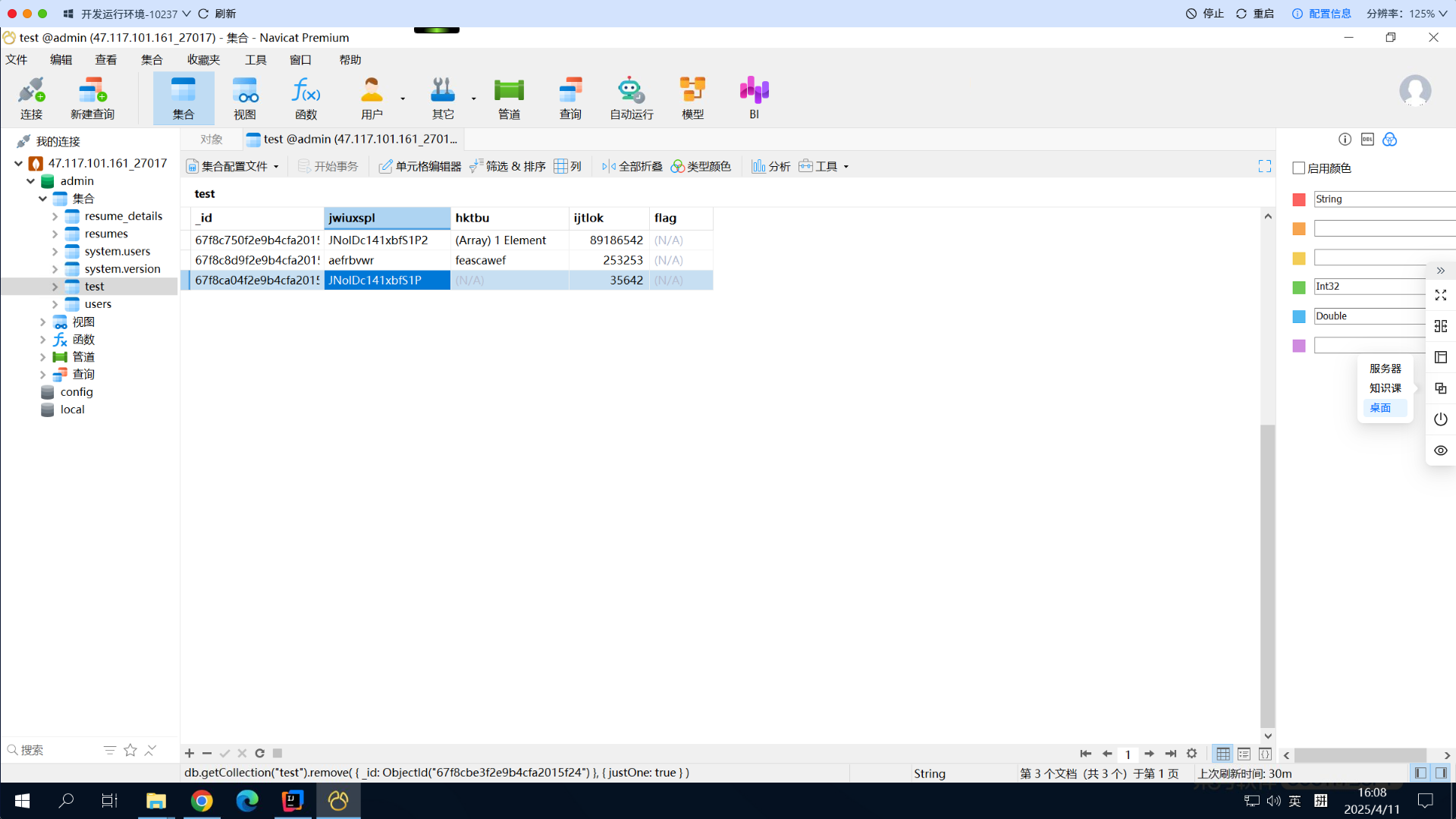Click the user avatar profile icon

[1415, 91]
